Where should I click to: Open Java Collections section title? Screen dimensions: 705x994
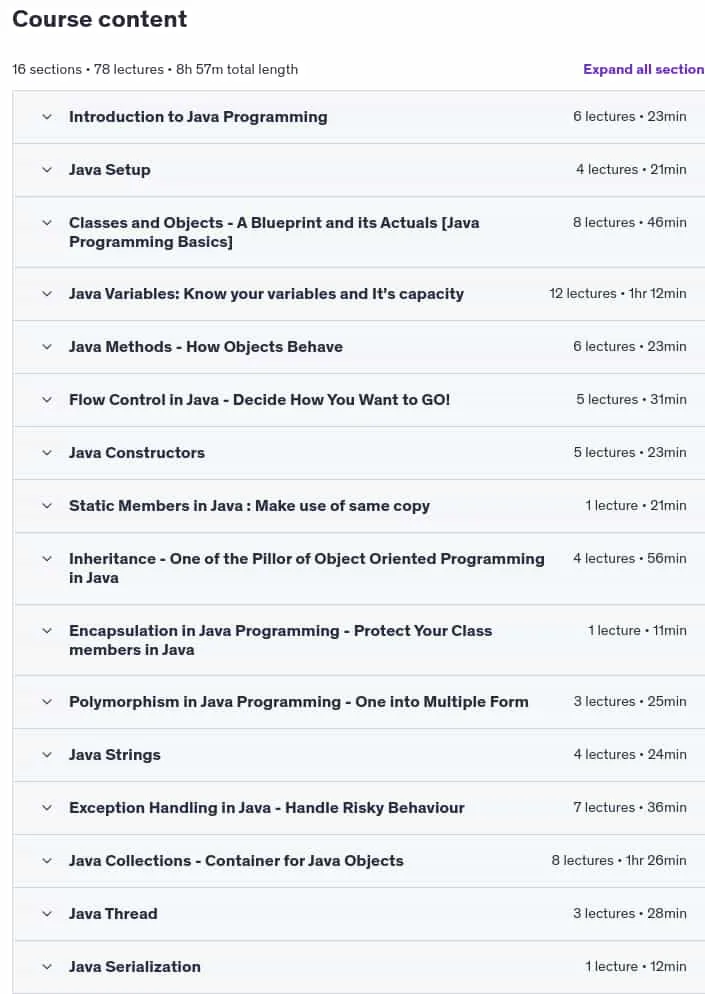pyautogui.click(x=236, y=861)
